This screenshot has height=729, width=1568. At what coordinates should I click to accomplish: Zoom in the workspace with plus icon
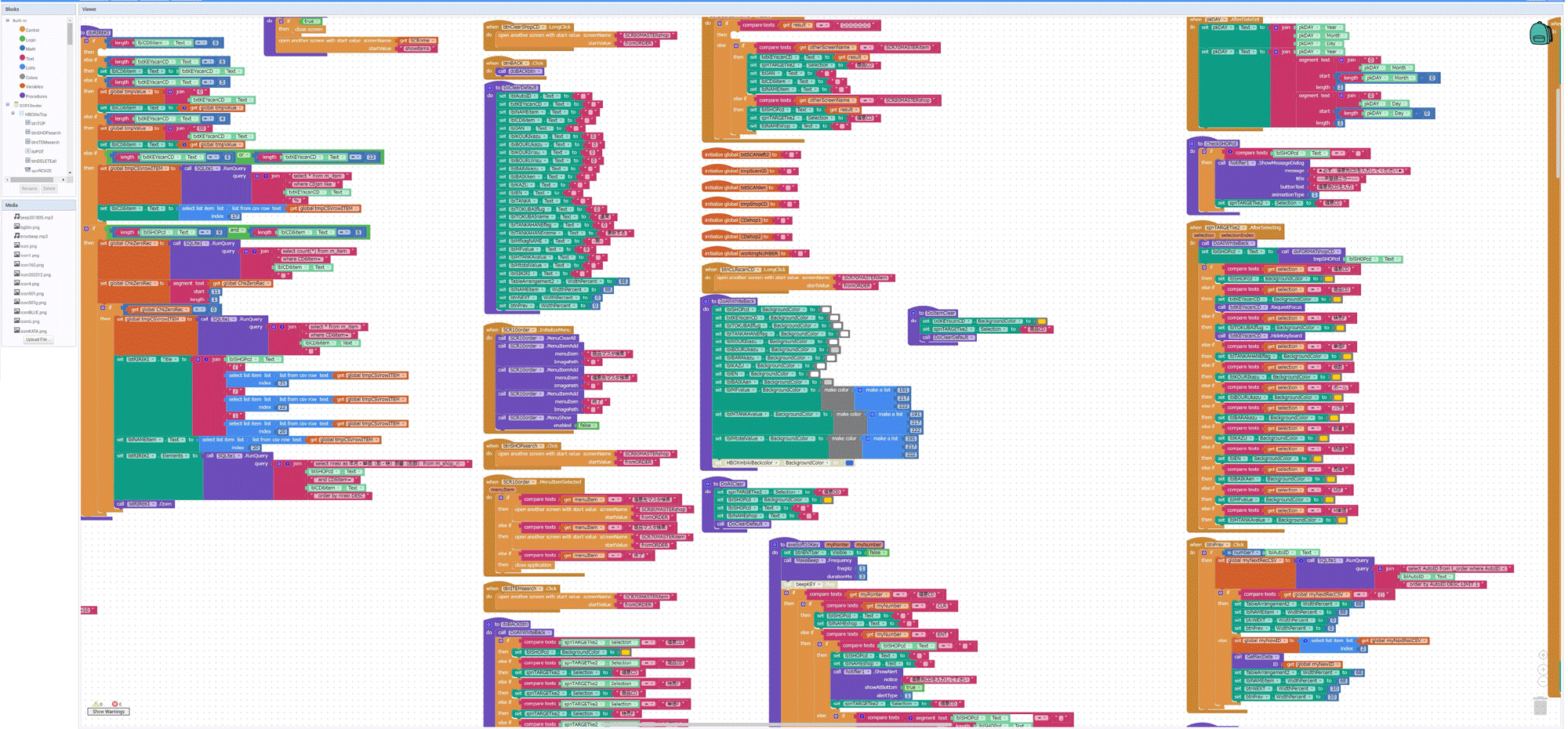pos(1542,669)
